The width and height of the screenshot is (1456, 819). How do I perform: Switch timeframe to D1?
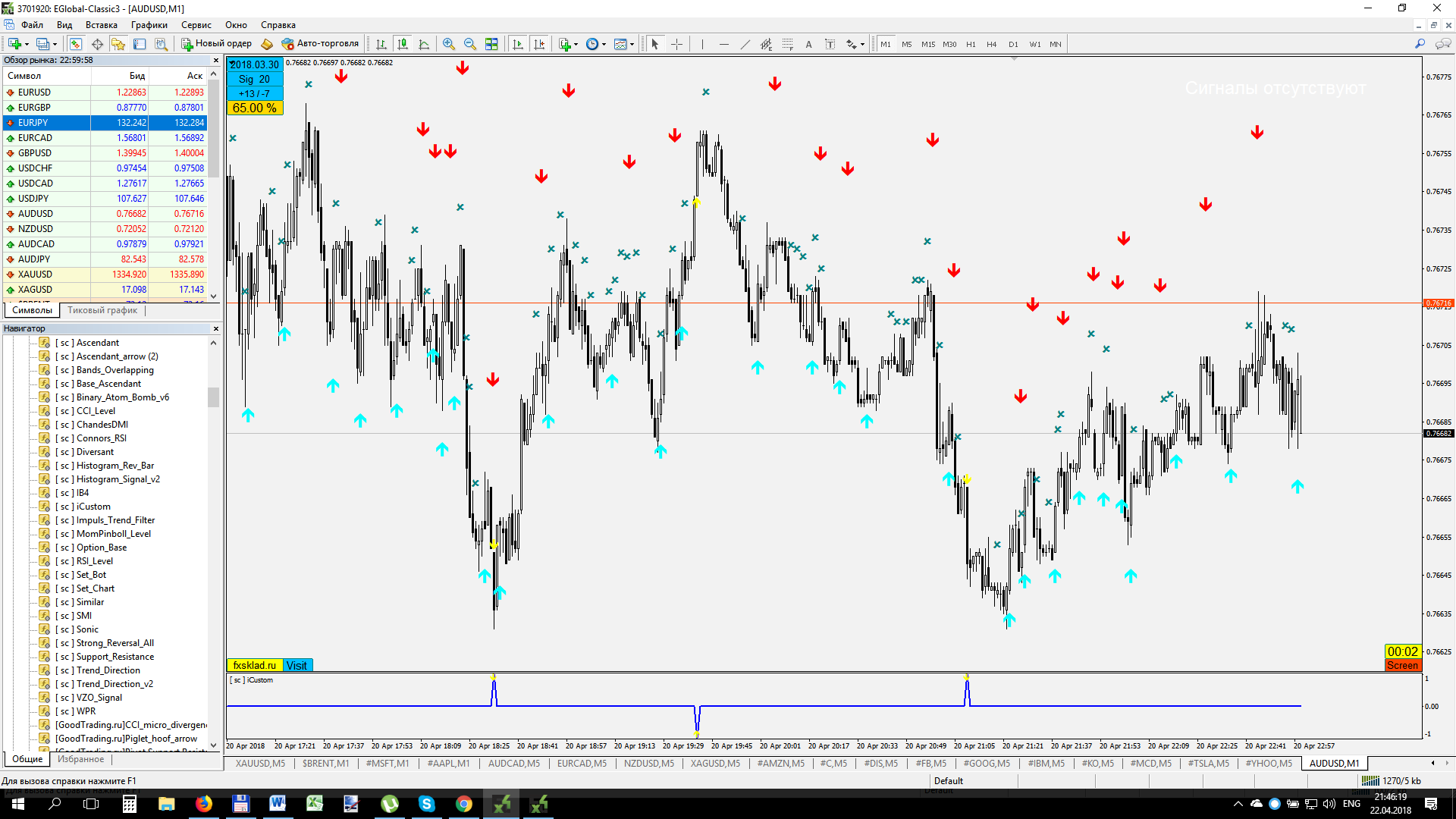point(1013,44)
